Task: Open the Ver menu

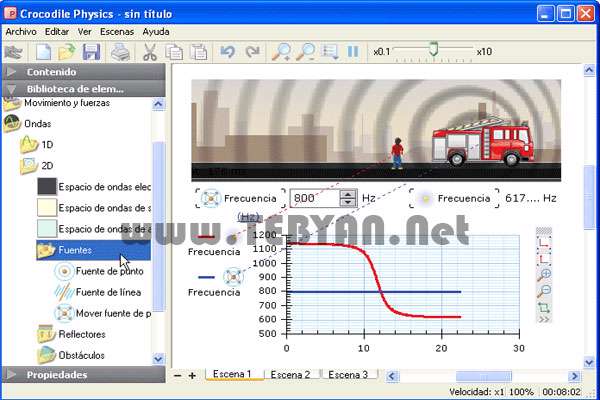Action: [85, 32]
